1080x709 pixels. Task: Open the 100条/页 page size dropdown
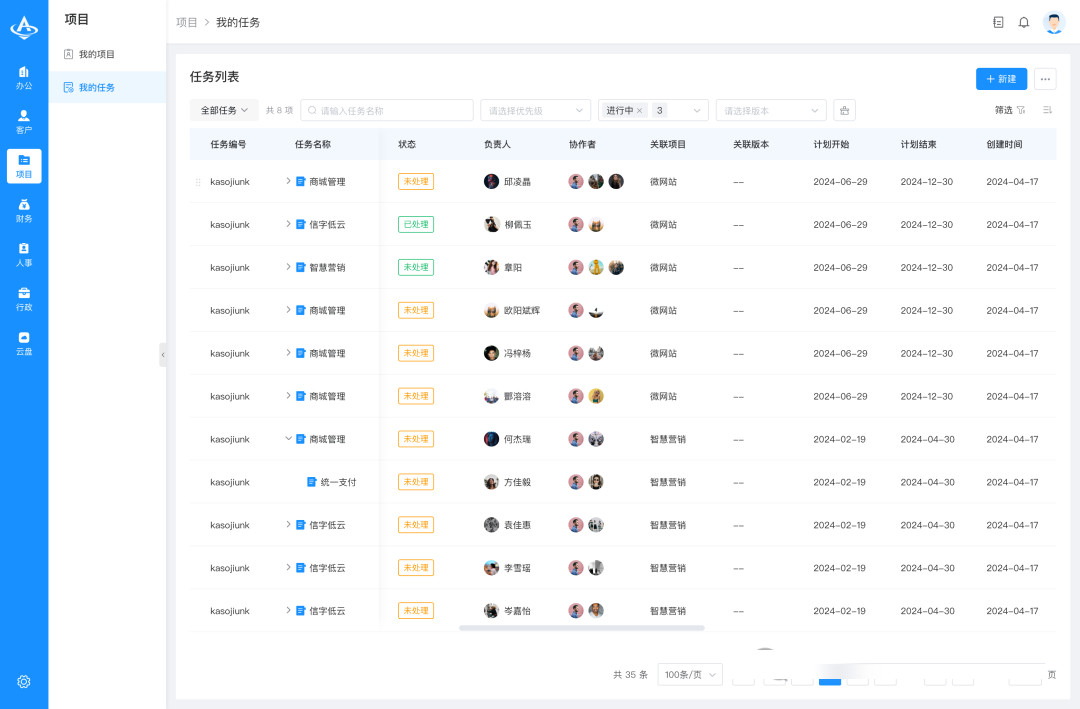689,675
